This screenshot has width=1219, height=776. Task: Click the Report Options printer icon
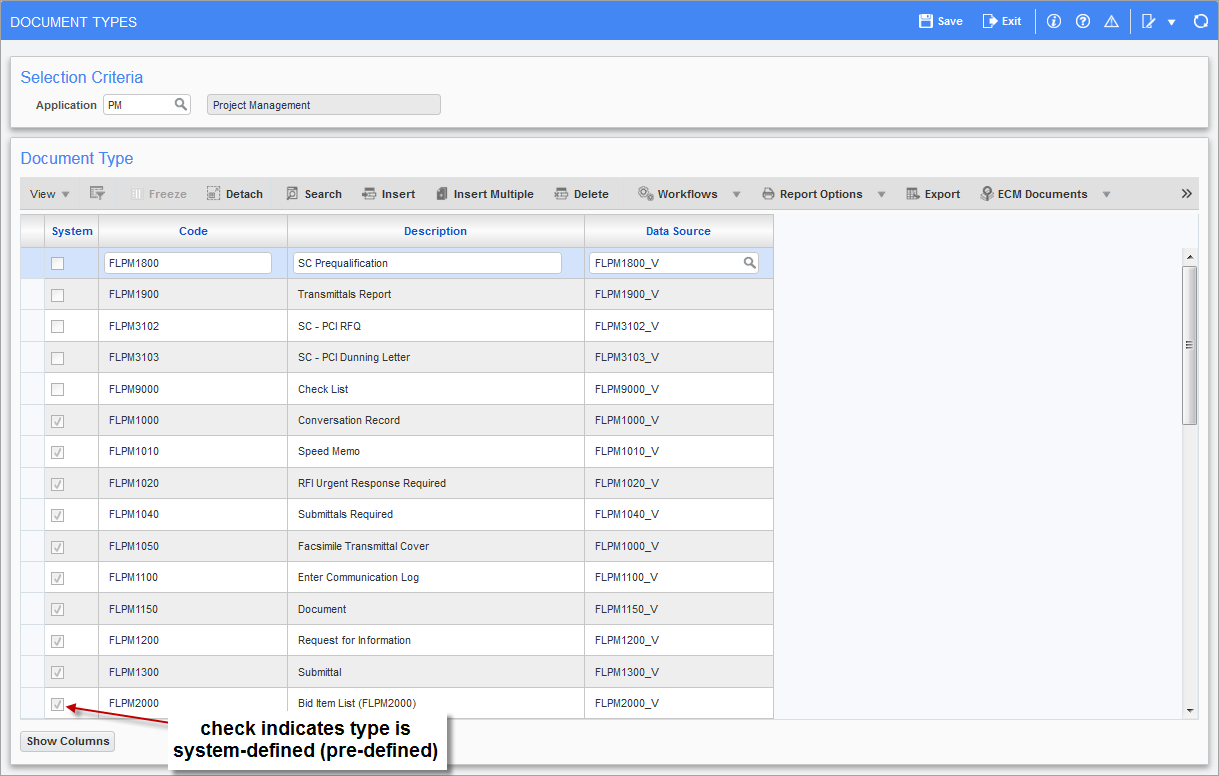tap(768, 194)
